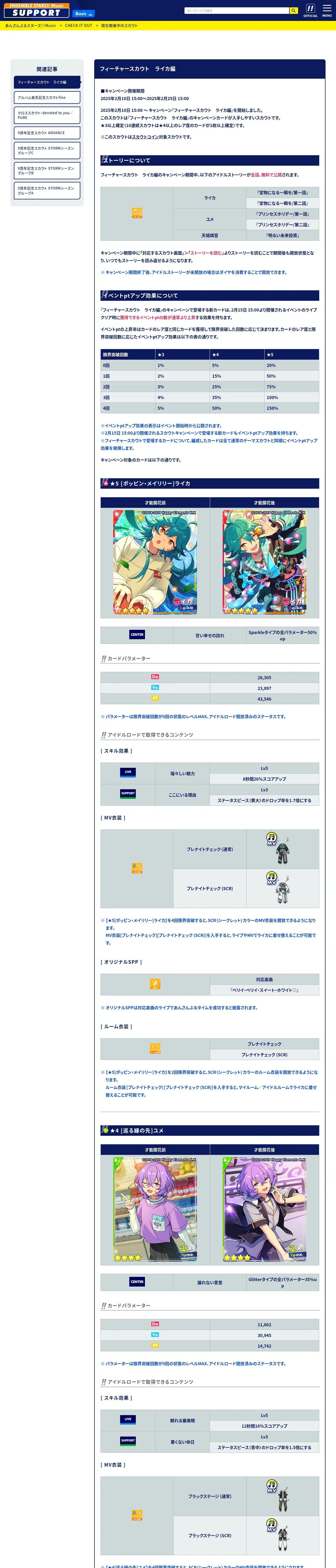
Task: Go to あんさんぶるスターズ!!Music breadcrumb
Action: point(31,26)
